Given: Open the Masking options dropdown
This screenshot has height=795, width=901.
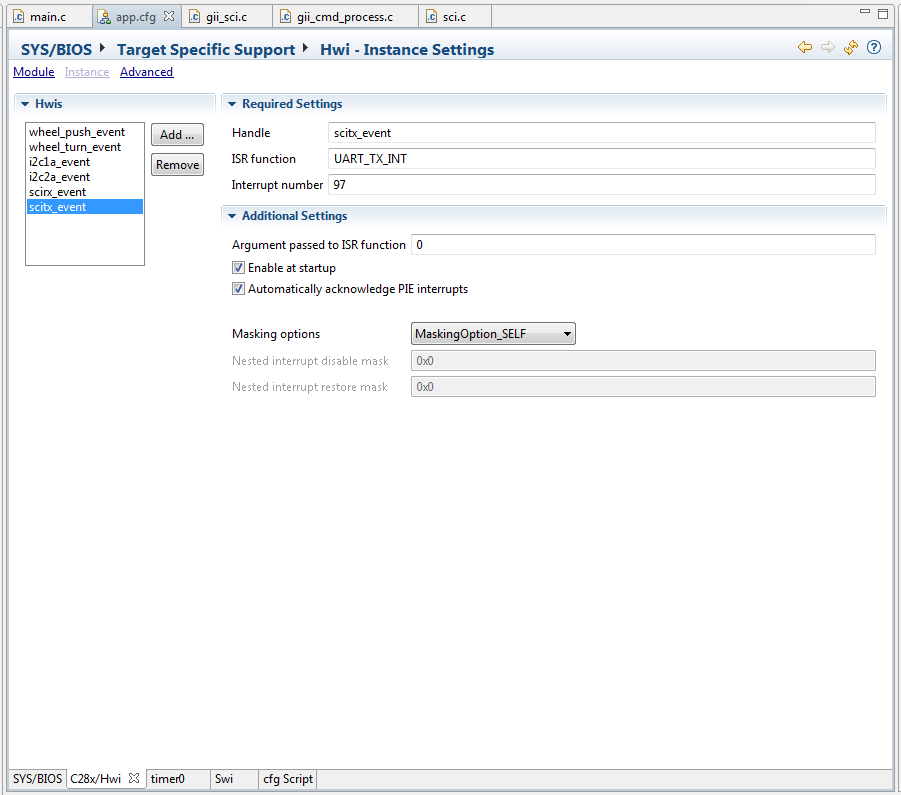Looking at the screenshot, I should coord(567,333).
